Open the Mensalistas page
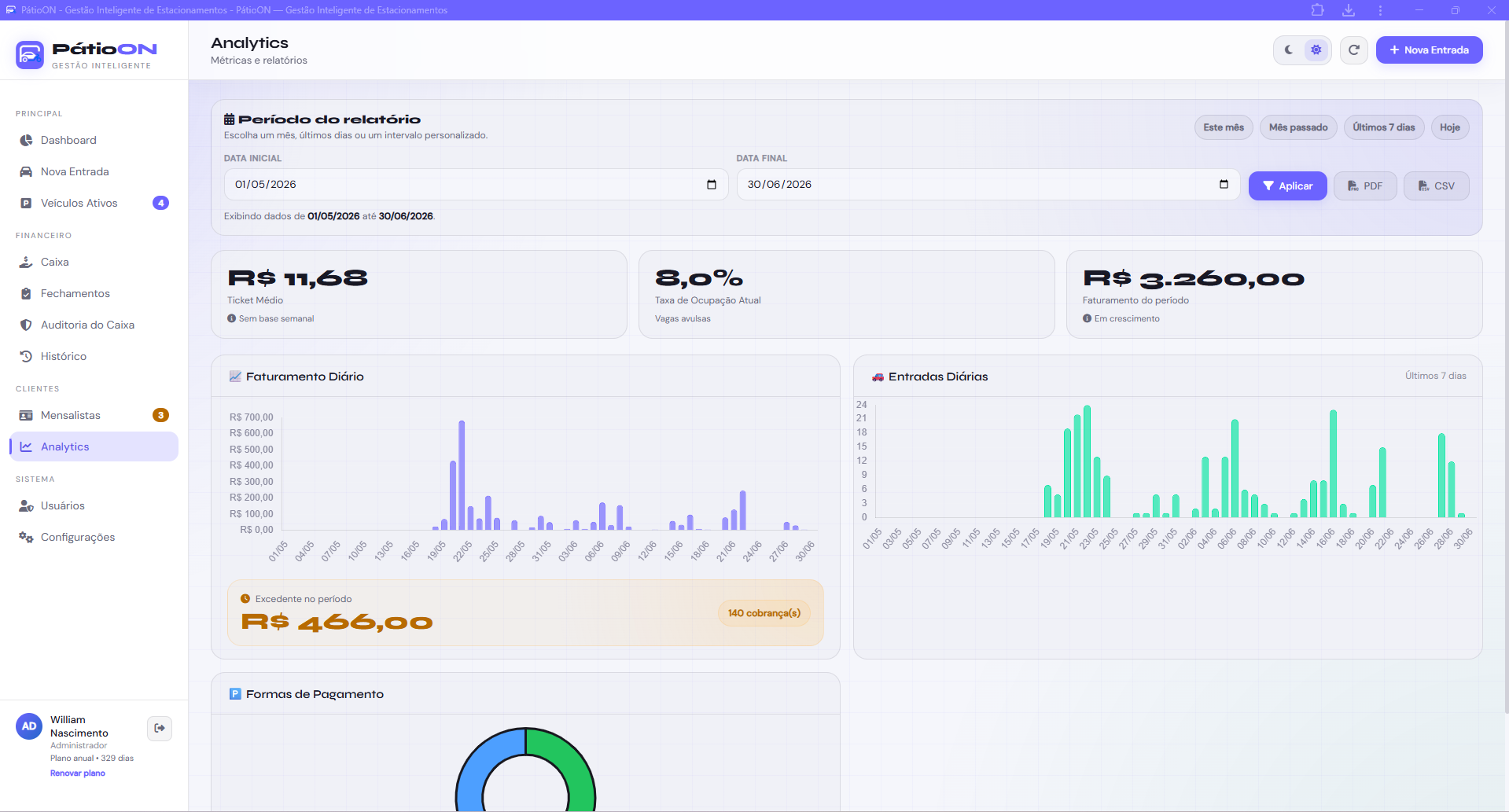 [x=94, y=415]
